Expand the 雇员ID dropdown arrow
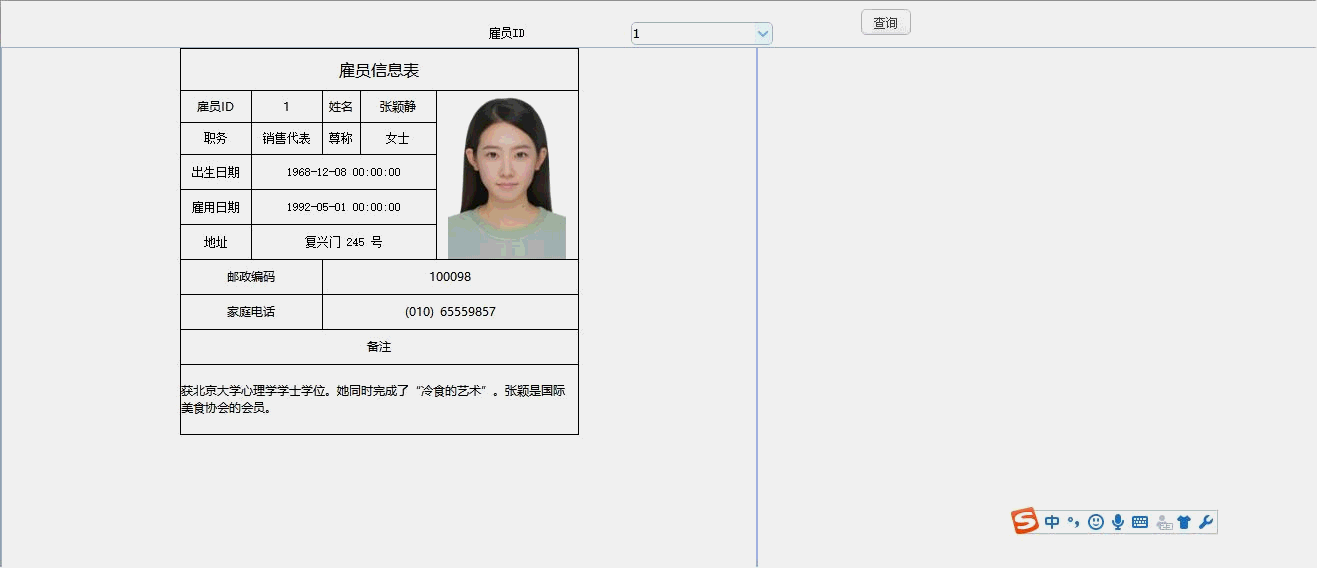The width and height of the screenshot is (1317, 568). point(763,34)
